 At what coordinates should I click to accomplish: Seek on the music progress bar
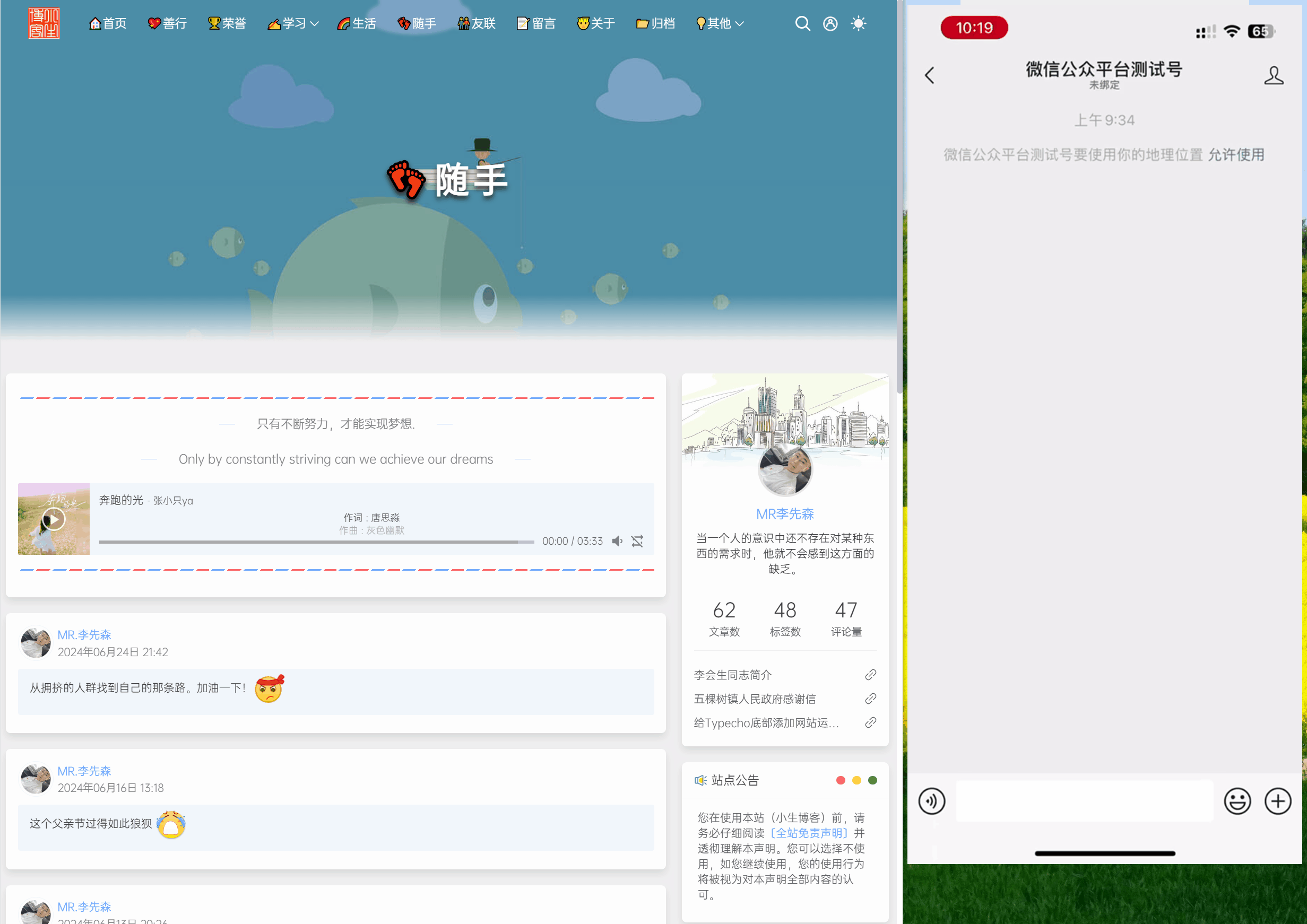tap(316, 542)
